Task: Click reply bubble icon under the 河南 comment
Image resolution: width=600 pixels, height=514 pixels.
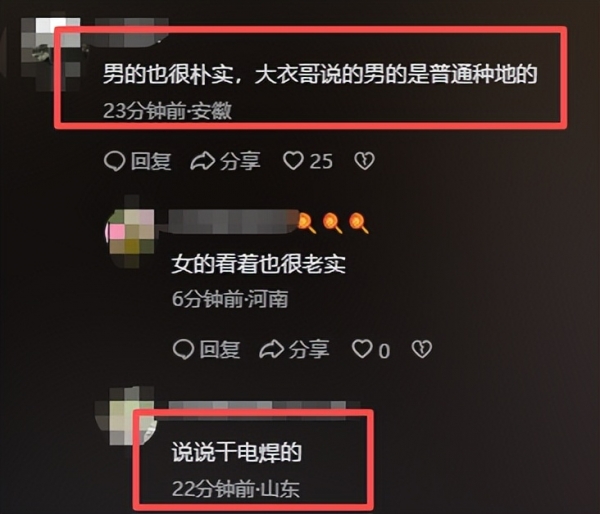Action: point(183,349)
